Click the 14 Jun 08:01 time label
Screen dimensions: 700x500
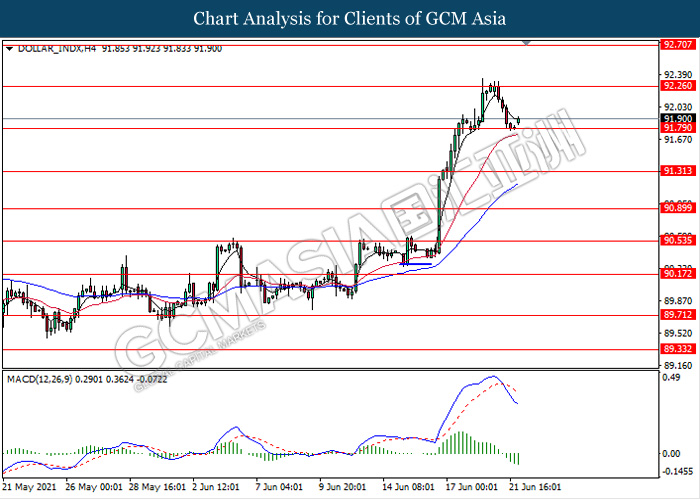[408, 487]
